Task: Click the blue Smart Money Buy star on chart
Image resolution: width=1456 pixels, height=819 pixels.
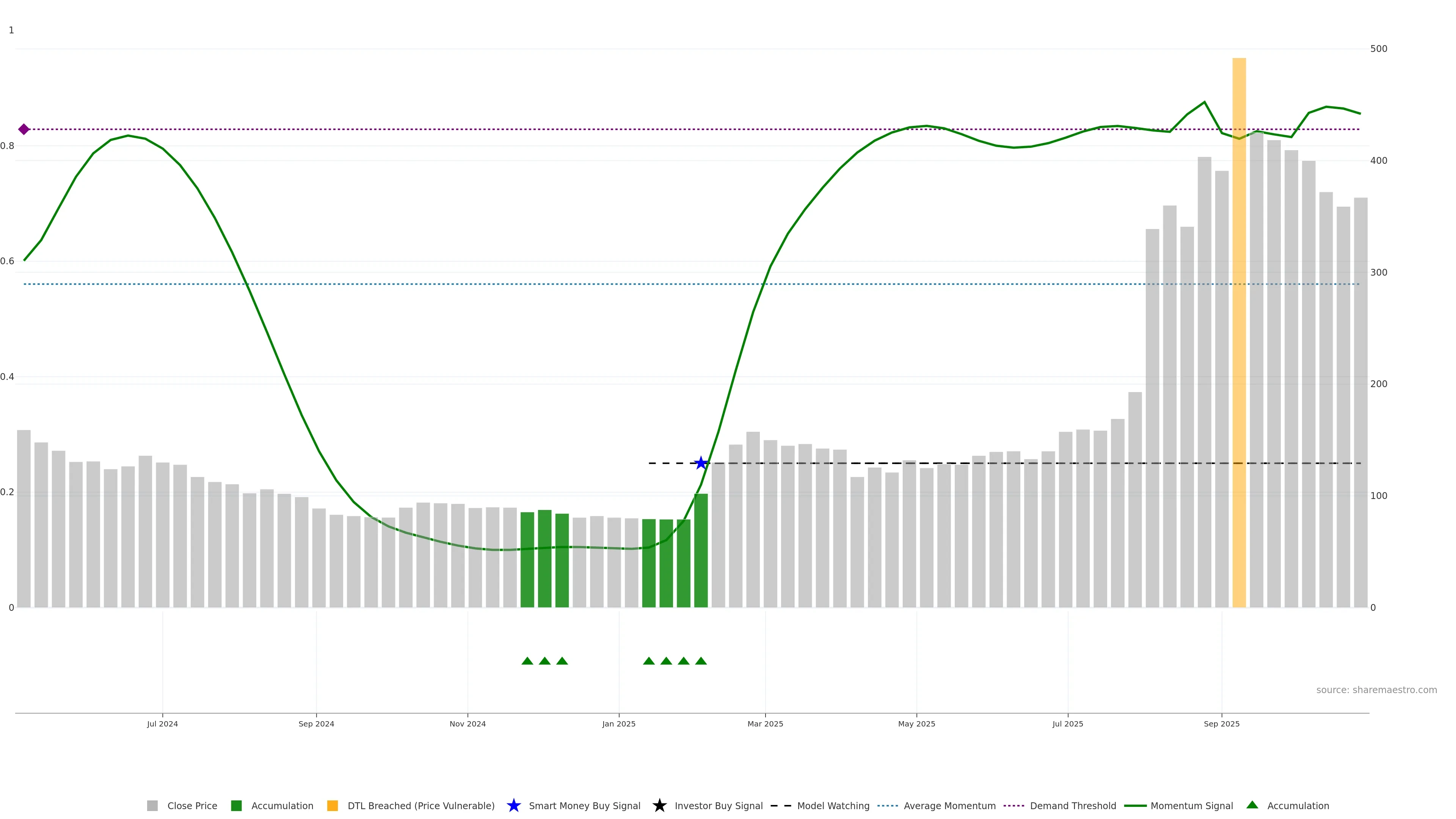Action: (x=701, y=463)
